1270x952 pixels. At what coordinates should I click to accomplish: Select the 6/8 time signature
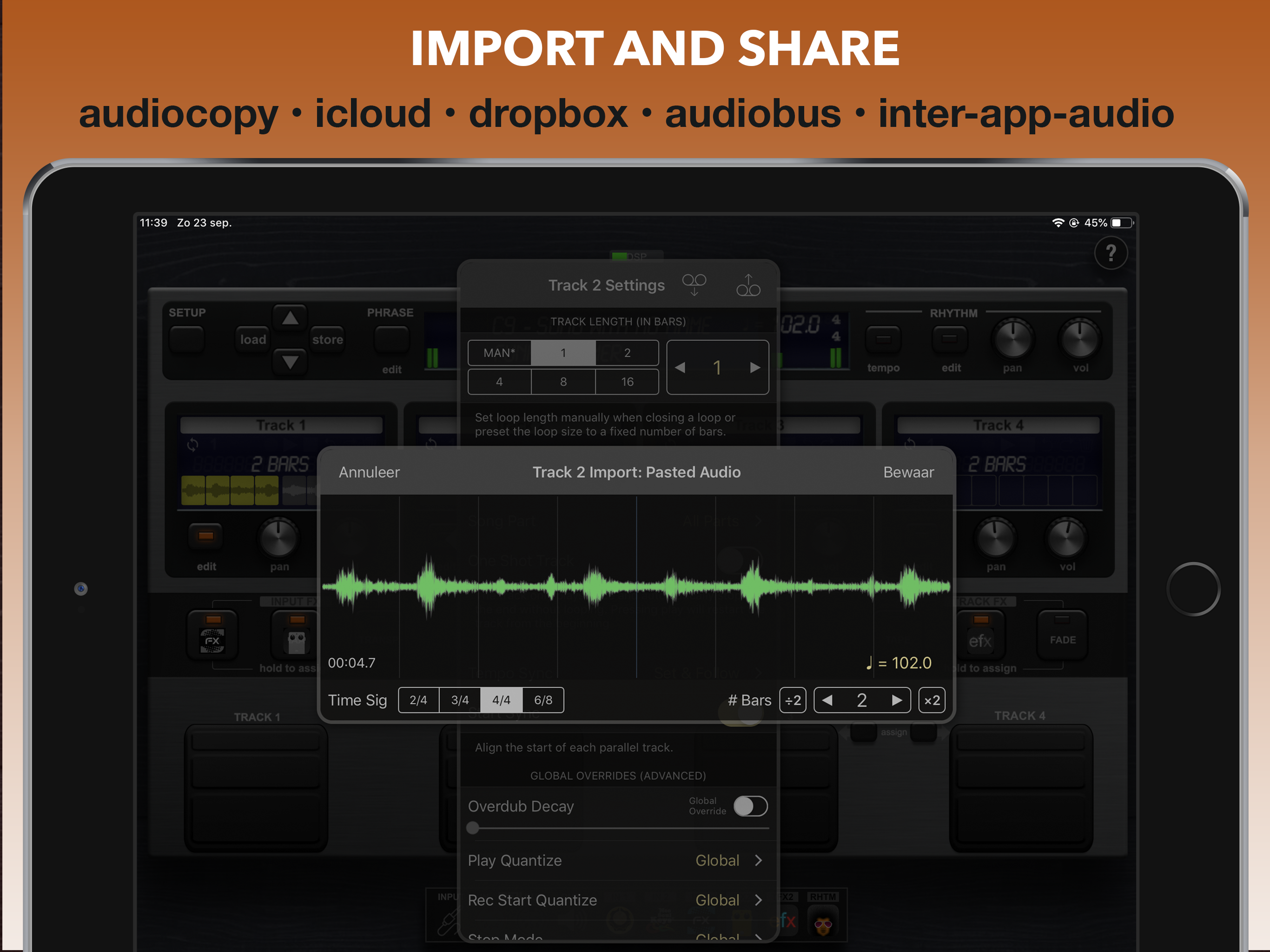(x=543, y=700)
